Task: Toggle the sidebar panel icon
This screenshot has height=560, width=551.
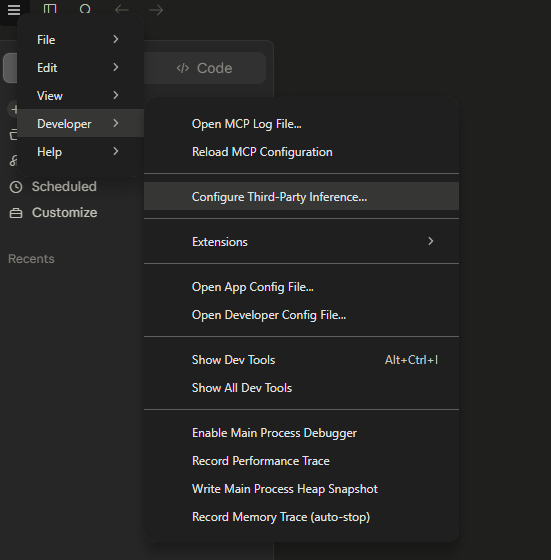Action: click(50, 9)
